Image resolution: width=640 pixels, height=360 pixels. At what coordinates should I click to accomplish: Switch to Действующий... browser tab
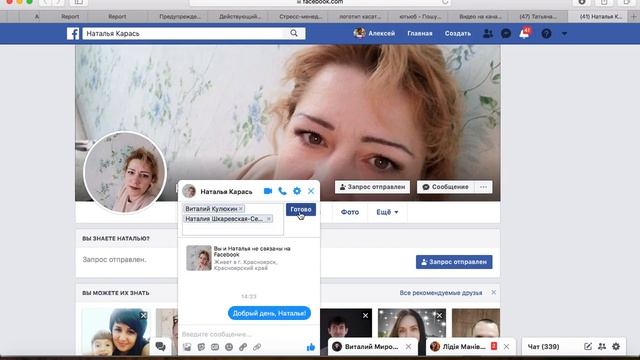(x=240, y=17)
